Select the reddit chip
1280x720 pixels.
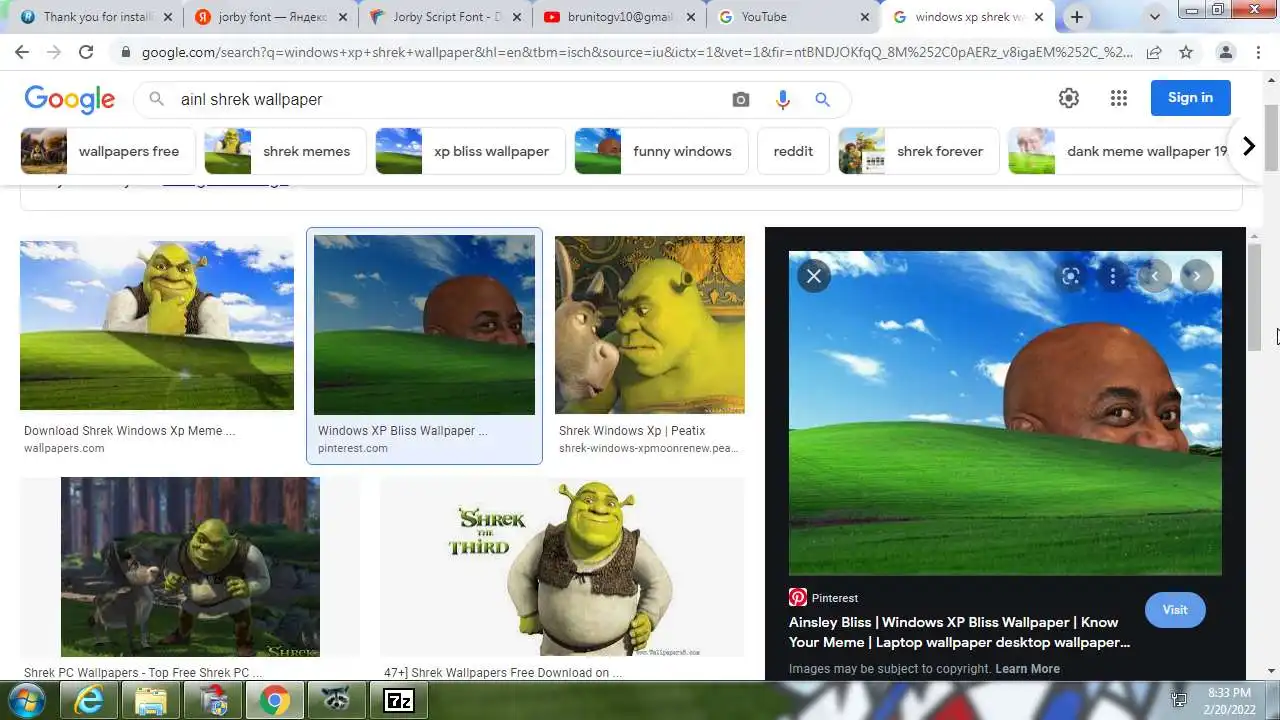793,151
